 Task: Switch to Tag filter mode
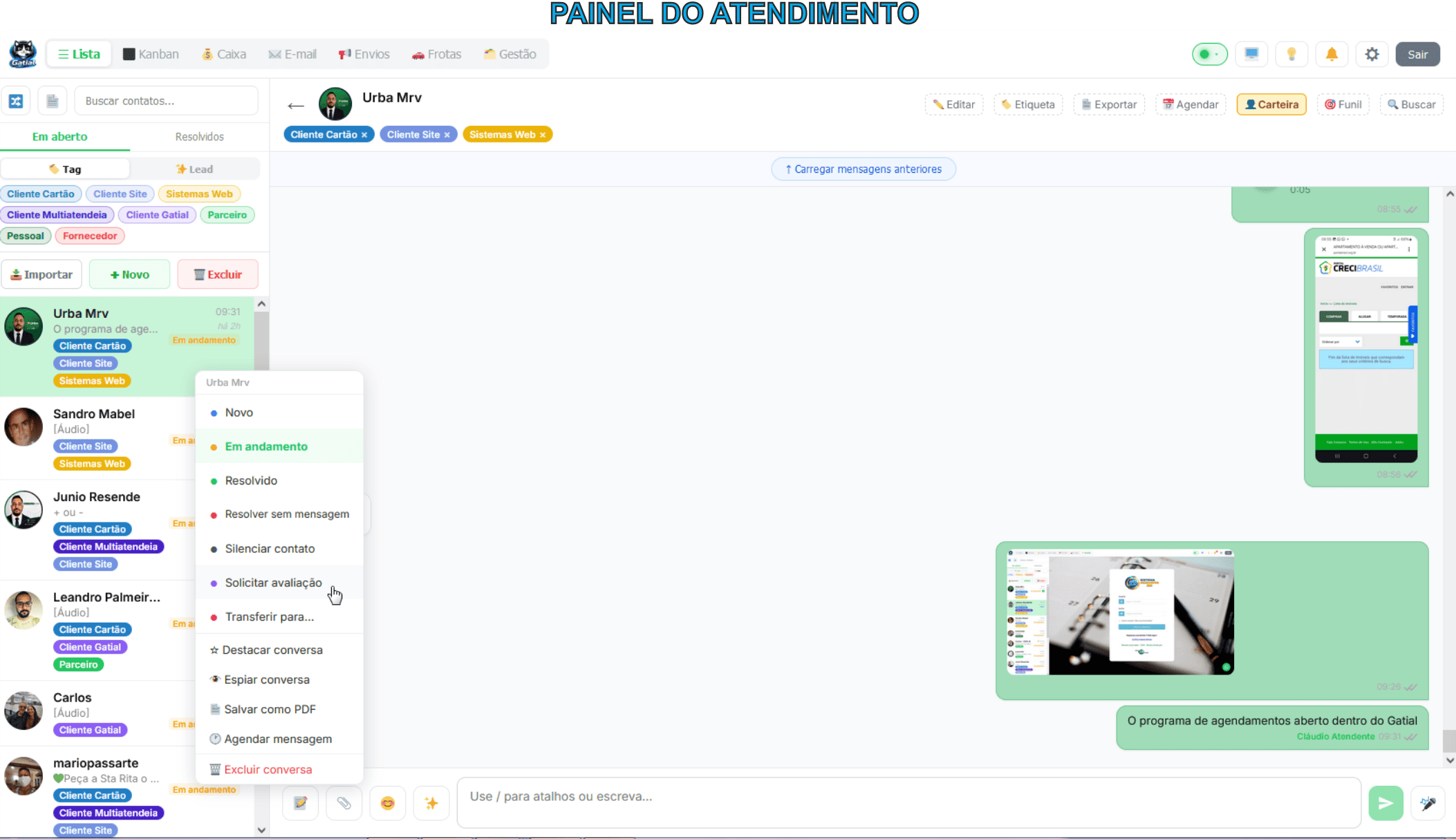[66, 169]
